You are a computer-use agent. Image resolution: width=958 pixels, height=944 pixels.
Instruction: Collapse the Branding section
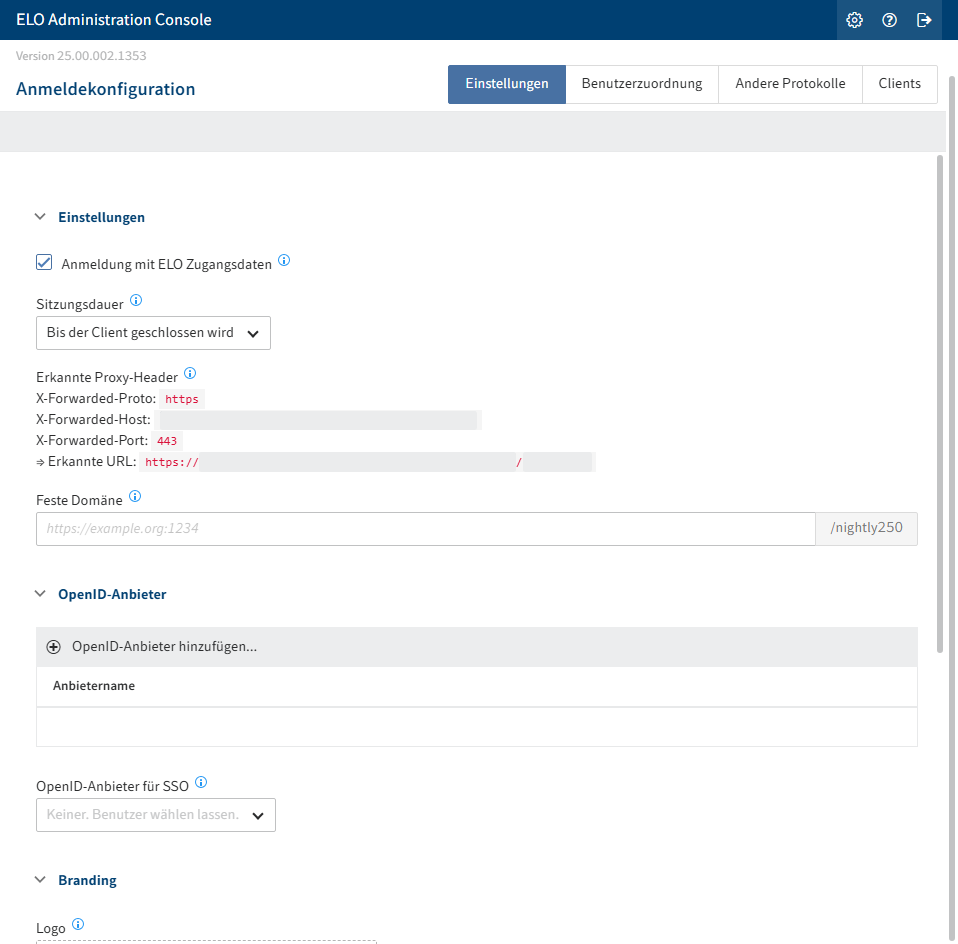click(x=40, y=879)
